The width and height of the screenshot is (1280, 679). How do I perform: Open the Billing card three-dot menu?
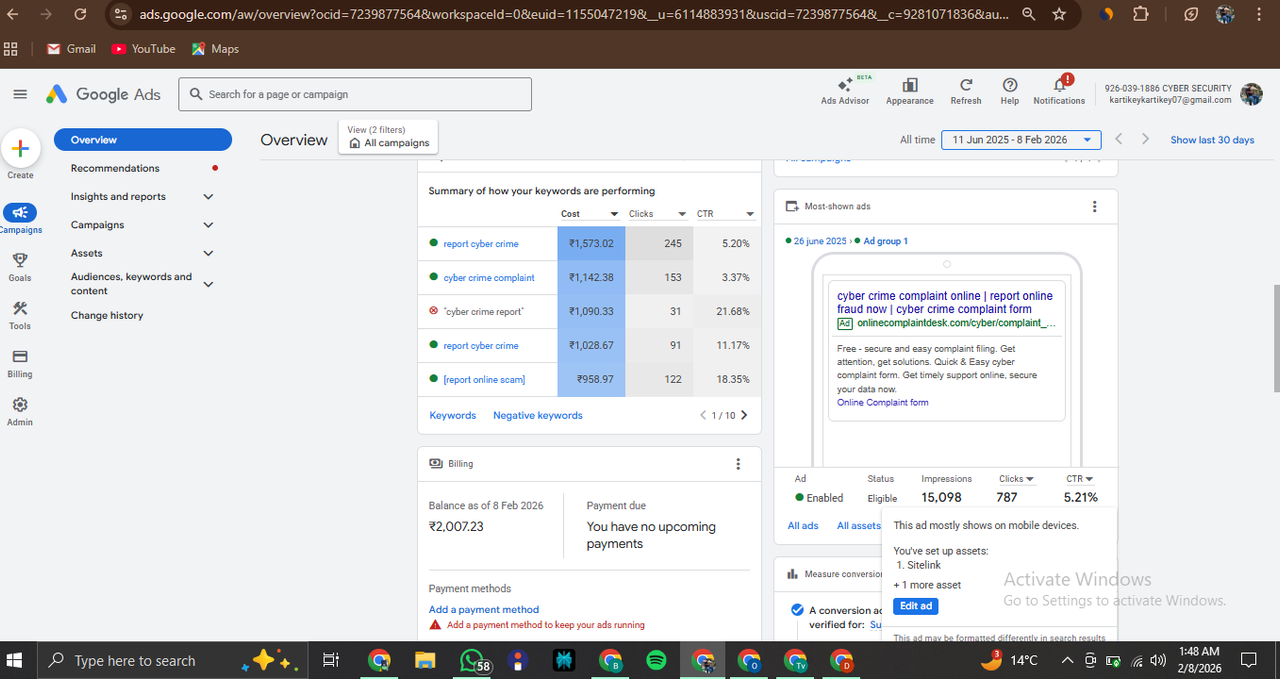[738, 464]
